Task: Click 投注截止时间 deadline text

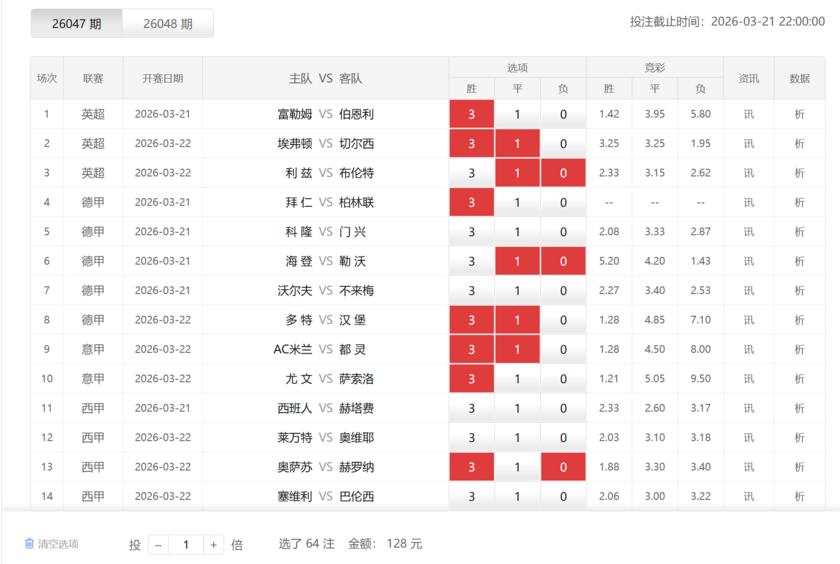Action: click(727, 21)
